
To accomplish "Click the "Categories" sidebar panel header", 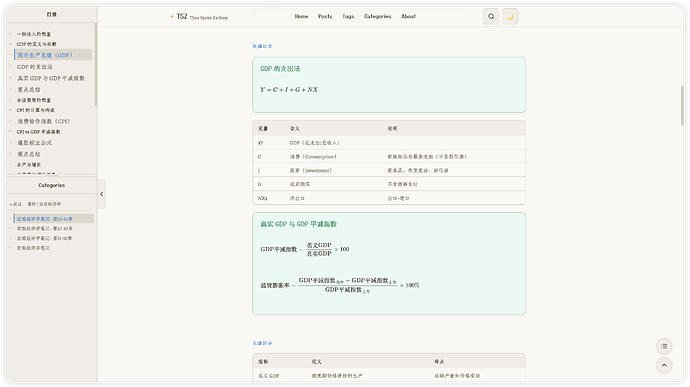I will (51, 185).
